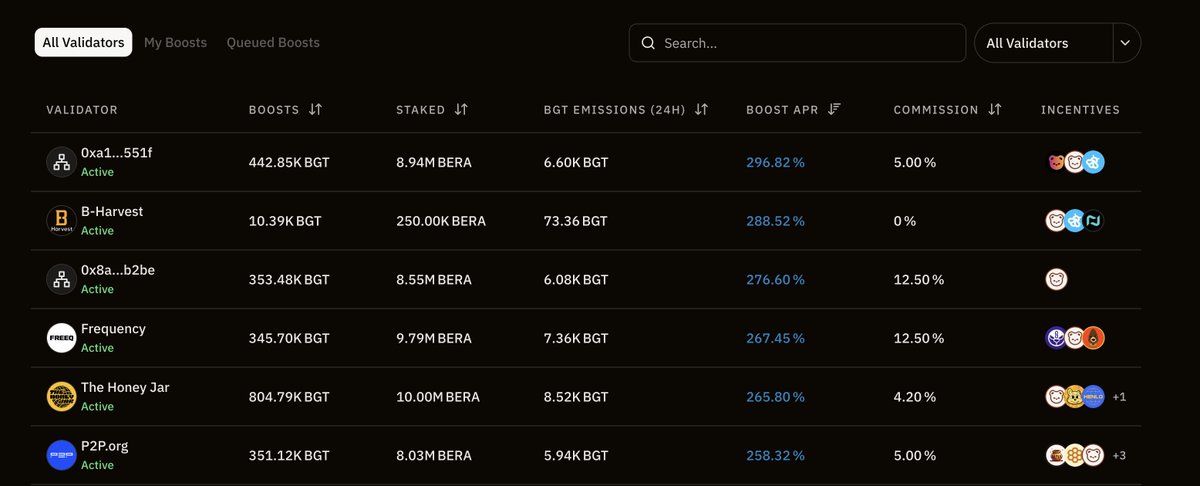
Task: Click The Honey Jar validator logo
Action: (x=62, y=397)
